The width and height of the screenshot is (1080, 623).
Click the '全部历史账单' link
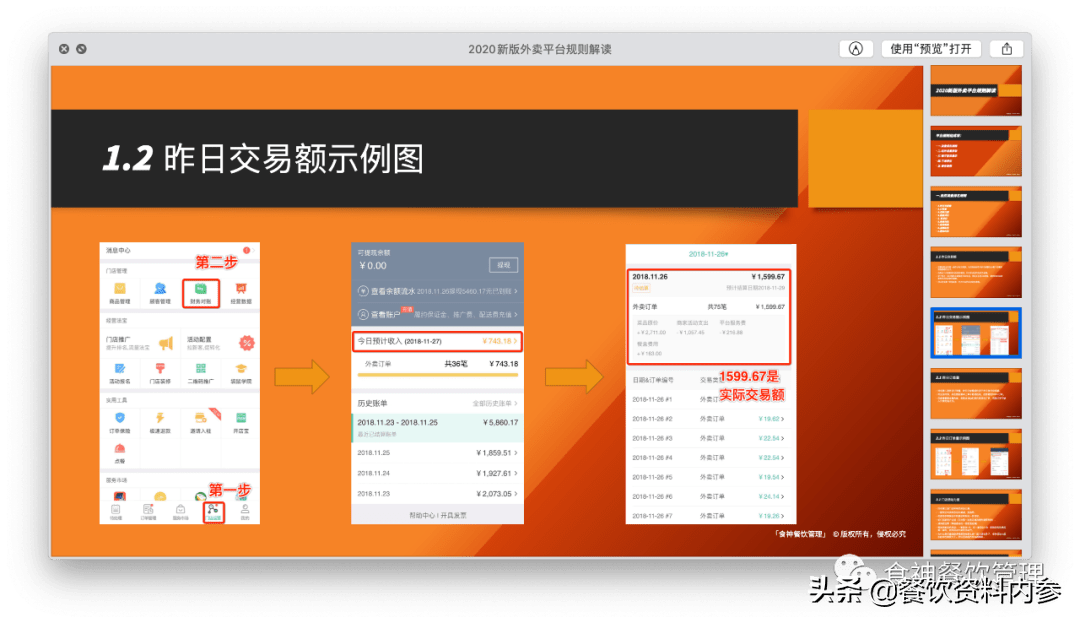(x=494, y=403)
